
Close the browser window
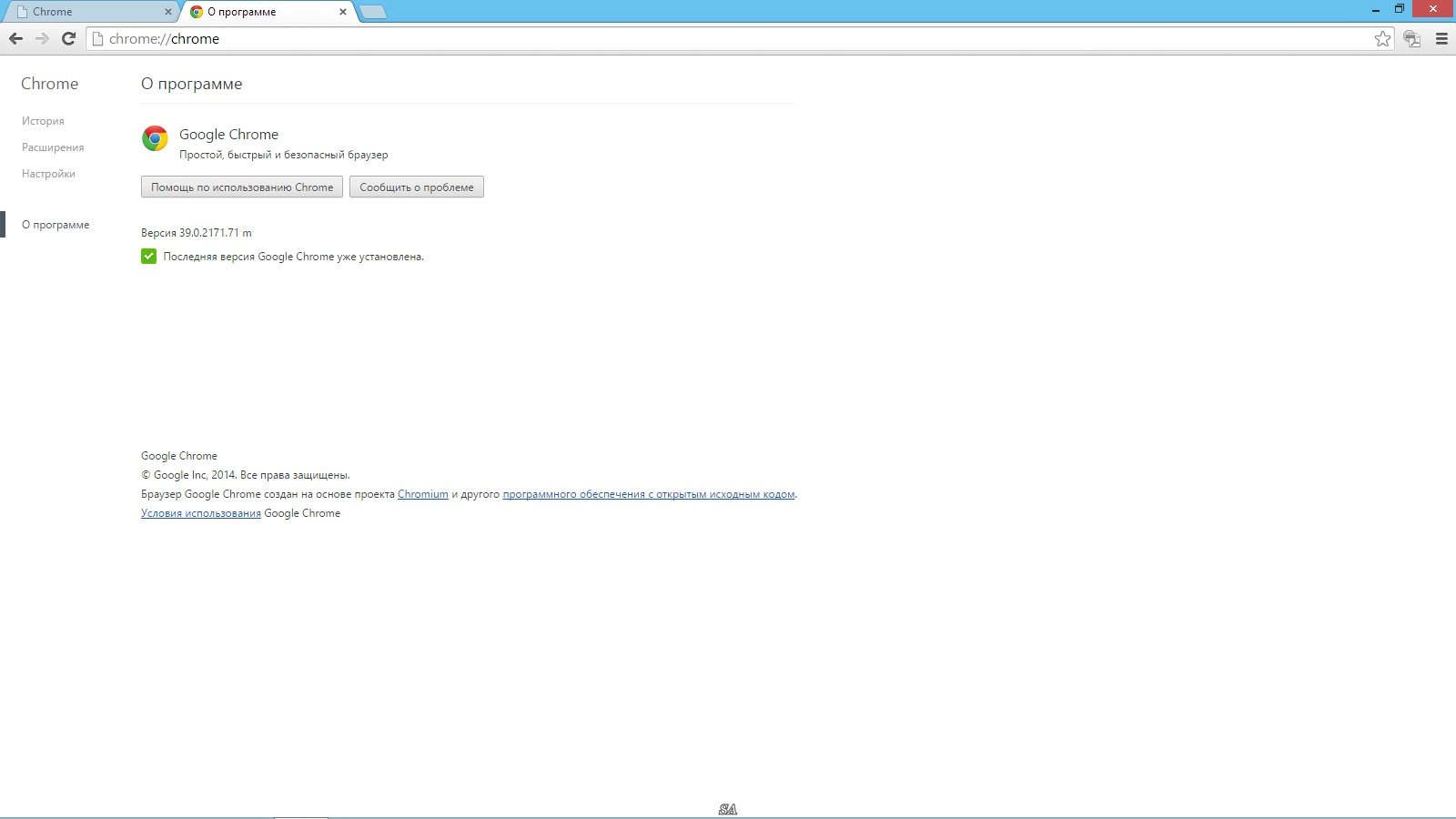click(1433, 9)
